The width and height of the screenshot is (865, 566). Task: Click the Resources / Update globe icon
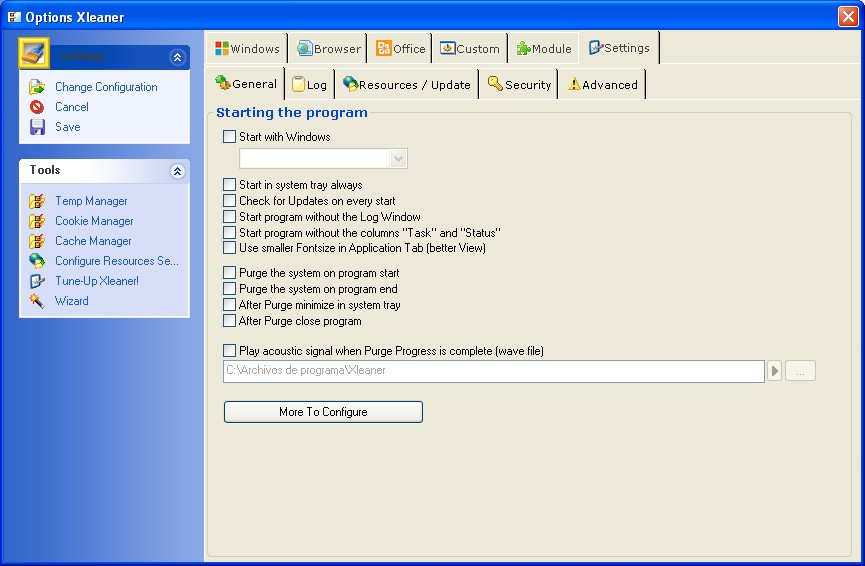(350, 84)
